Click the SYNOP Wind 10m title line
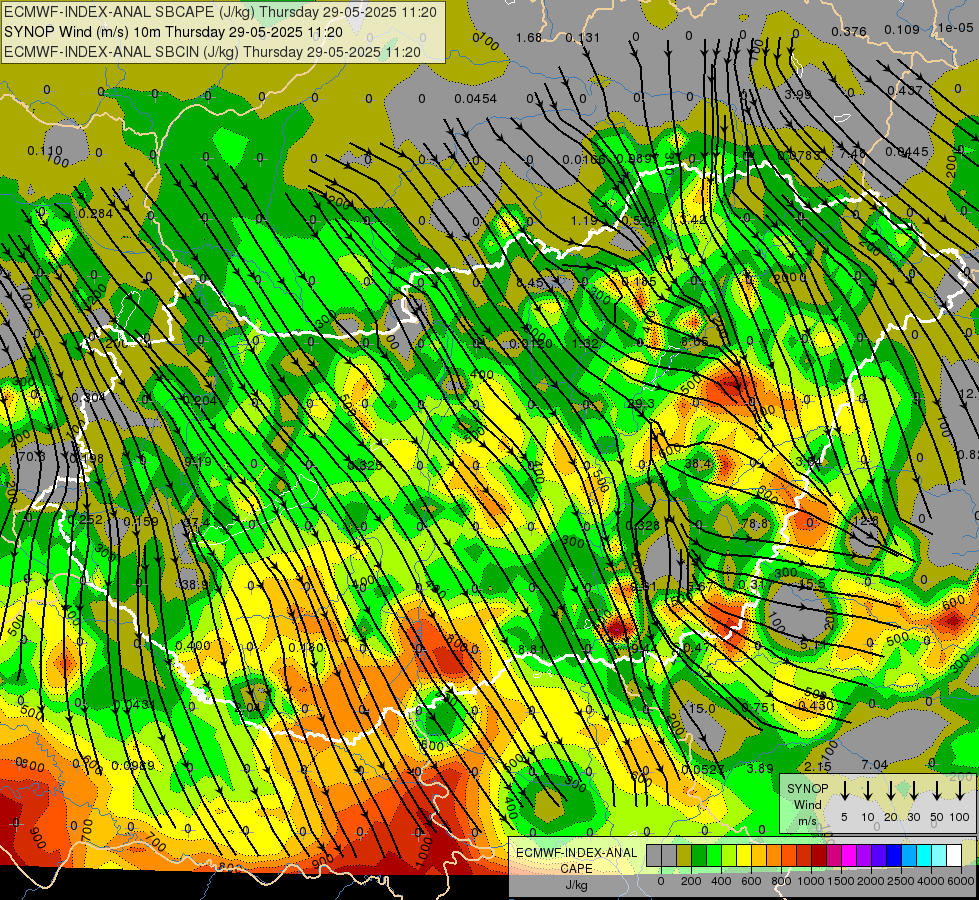The width and height of the screenshot is (979, 900). point(173,32)
